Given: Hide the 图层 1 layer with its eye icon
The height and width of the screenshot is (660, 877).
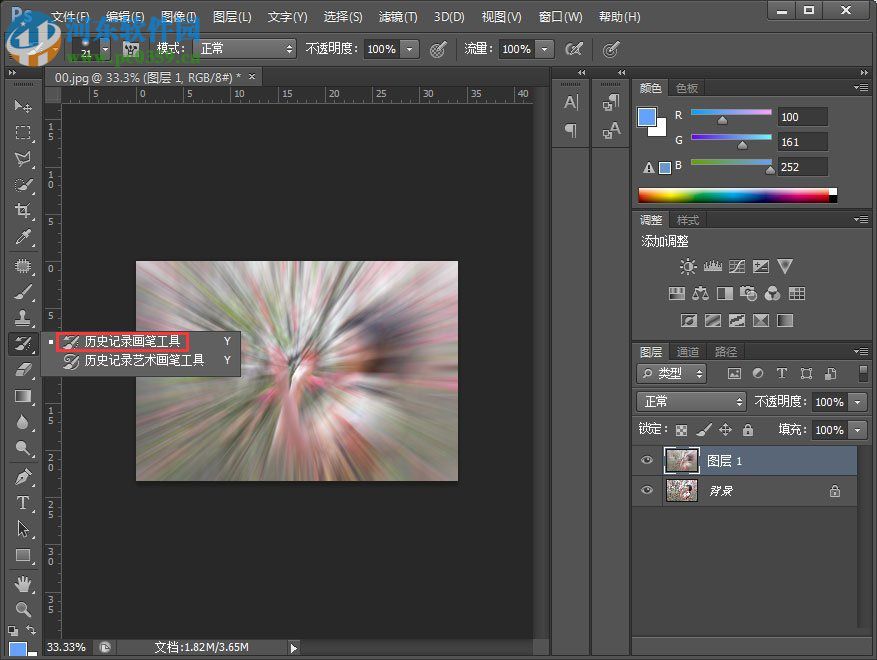Looking at the screenshot, I should [x=647, y=460].
